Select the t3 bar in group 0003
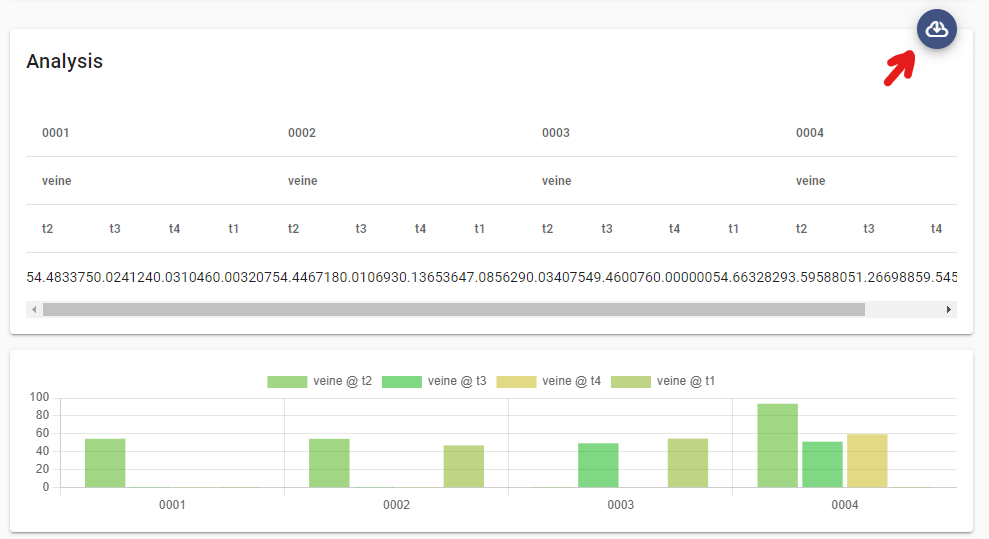Image resolution: width=989 pixels, height=539 pixels. point(598,465)
